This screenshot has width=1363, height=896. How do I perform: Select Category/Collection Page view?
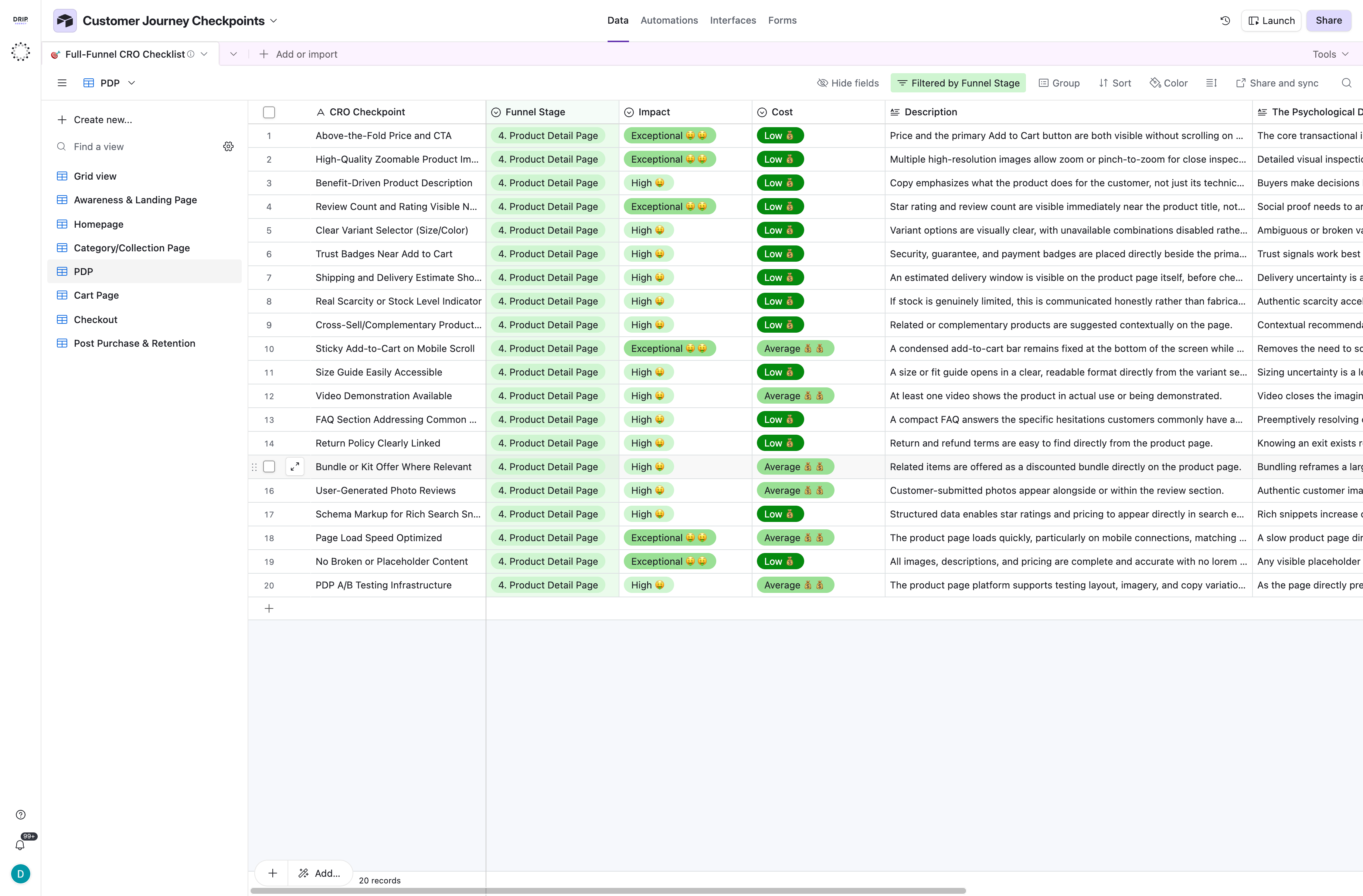click(x=144, y=248)
